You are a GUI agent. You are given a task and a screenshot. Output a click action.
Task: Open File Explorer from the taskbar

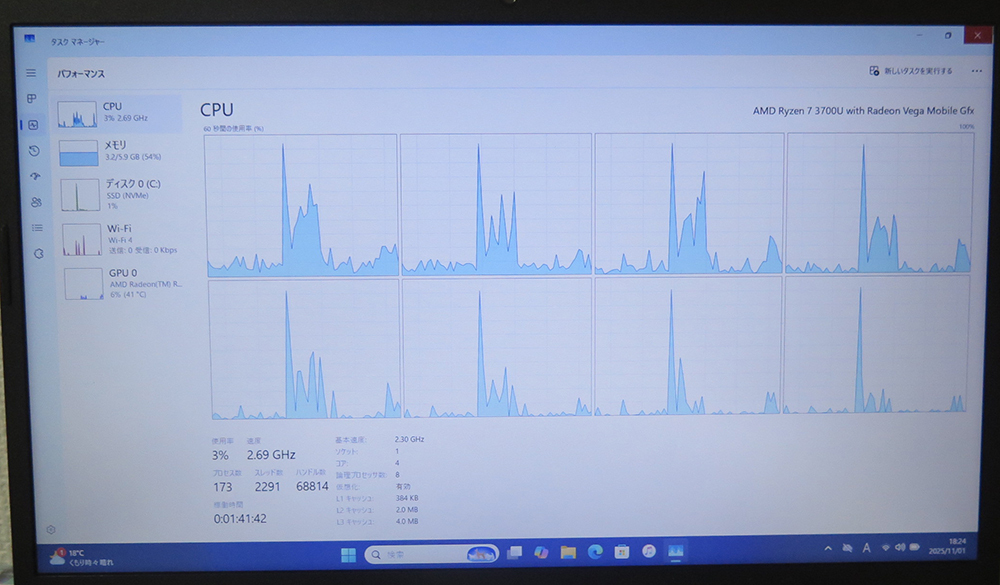click(x=568, y=552)
